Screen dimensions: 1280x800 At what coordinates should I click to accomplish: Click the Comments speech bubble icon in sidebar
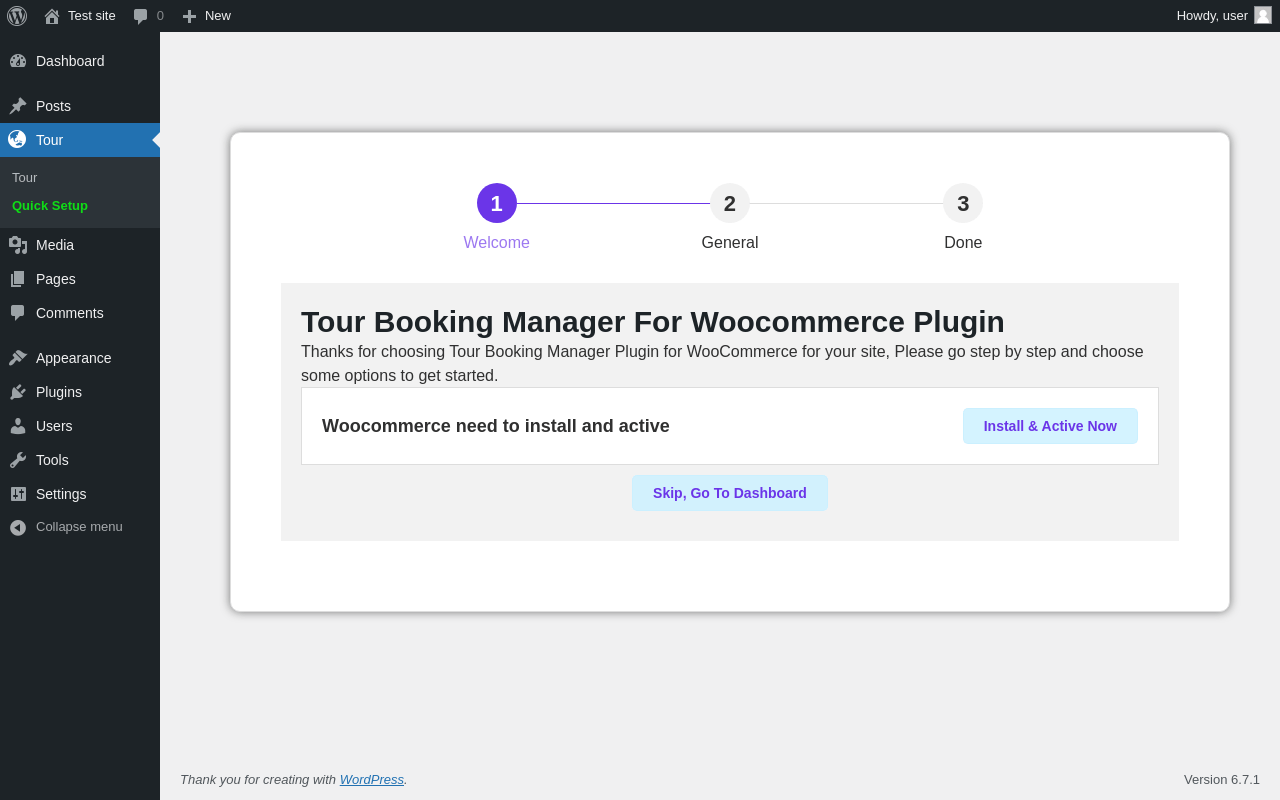click(18, 313)
